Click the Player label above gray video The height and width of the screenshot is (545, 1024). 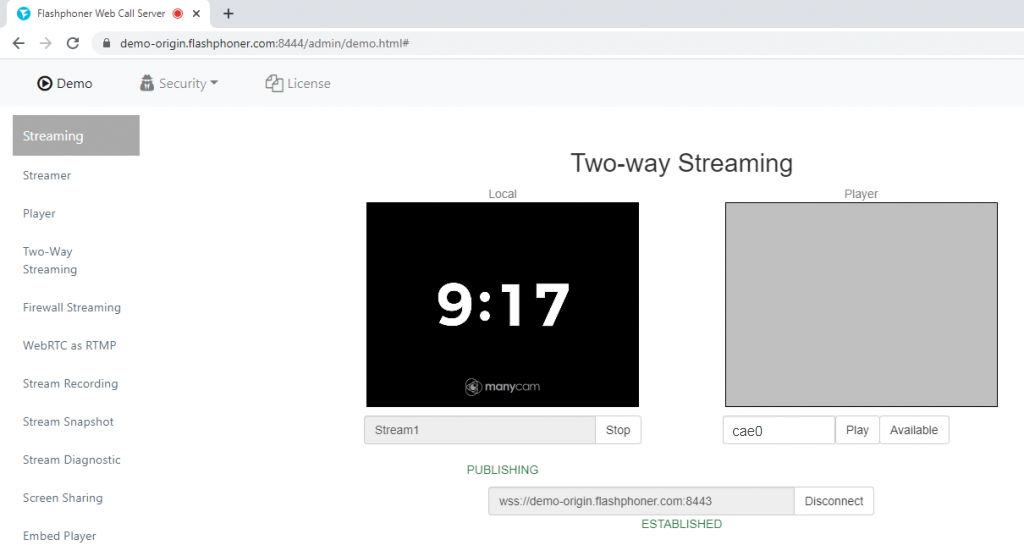[x=861, y=194]
